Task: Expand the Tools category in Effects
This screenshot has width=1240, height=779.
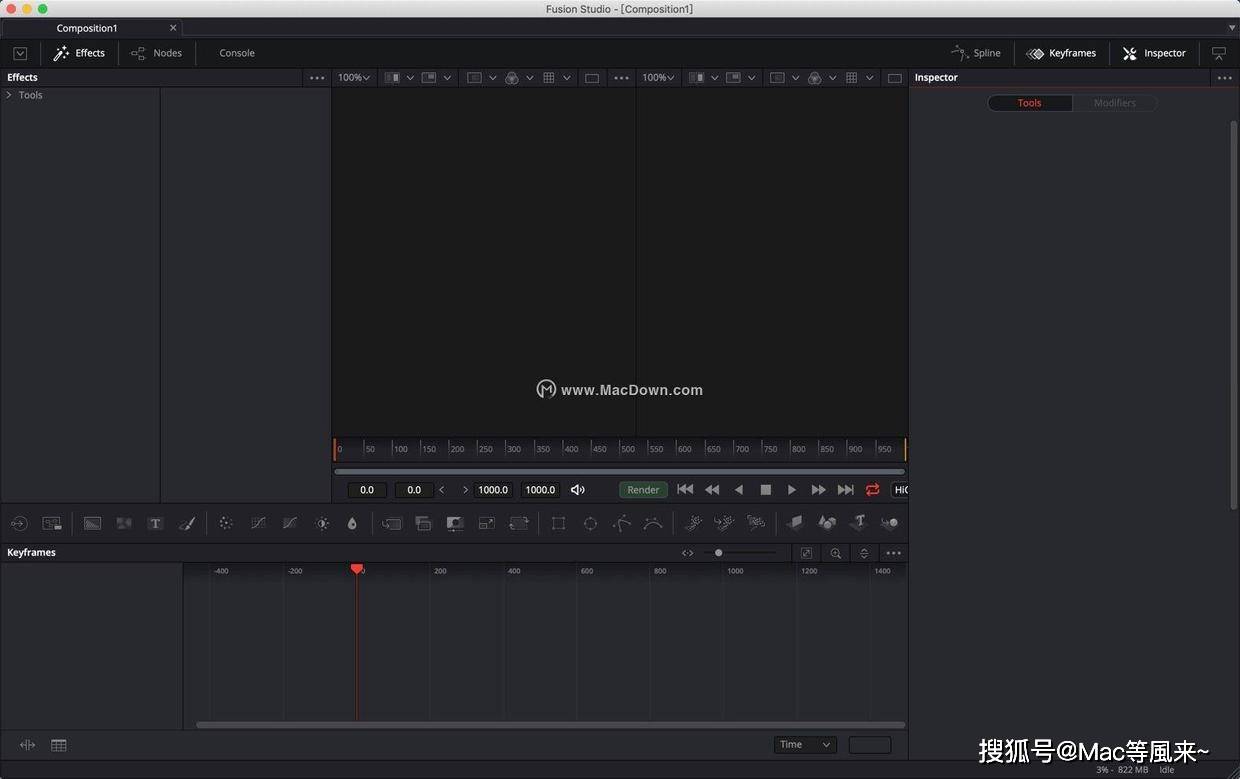Action: click(9, 95)
